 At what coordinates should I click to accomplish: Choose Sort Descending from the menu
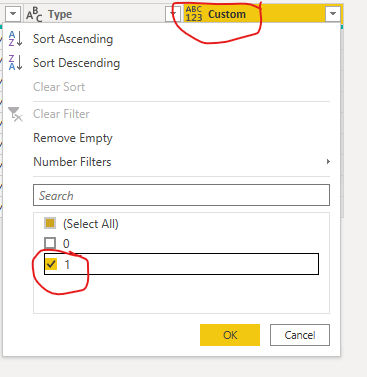76,63
